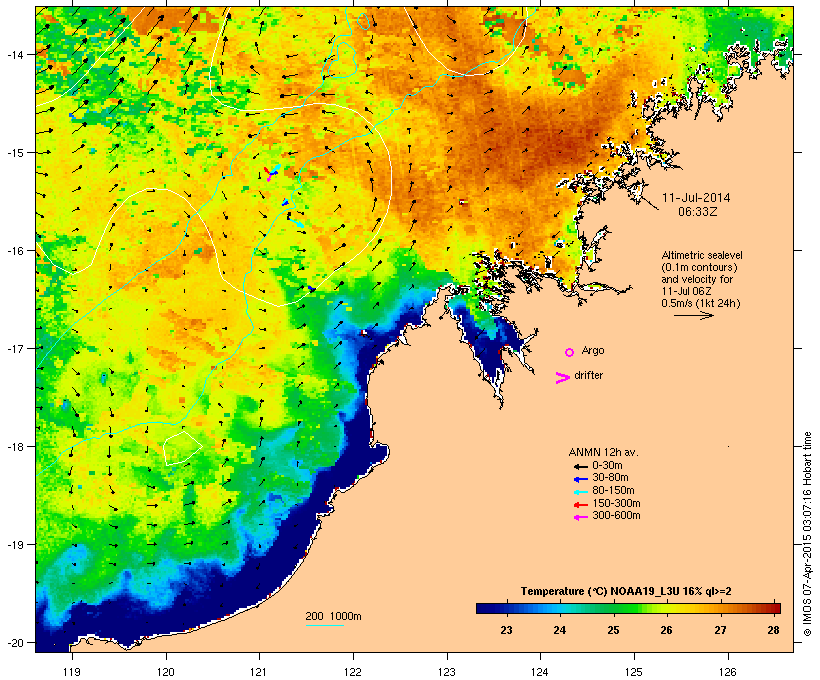Click the '30-80m' depth label

(x=610, y=478)
